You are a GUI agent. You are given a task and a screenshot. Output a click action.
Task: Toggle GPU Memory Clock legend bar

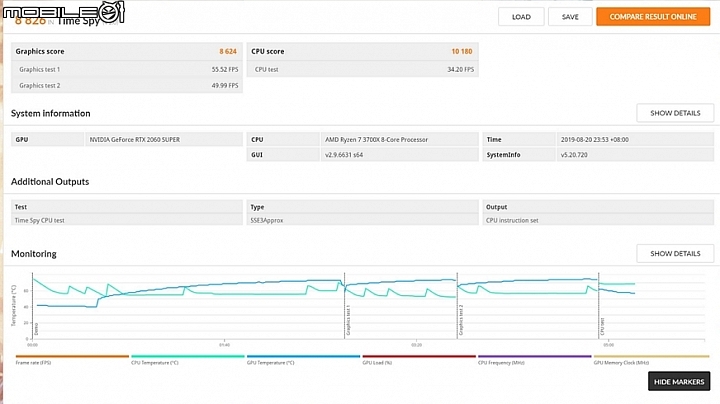pos(651,356)
